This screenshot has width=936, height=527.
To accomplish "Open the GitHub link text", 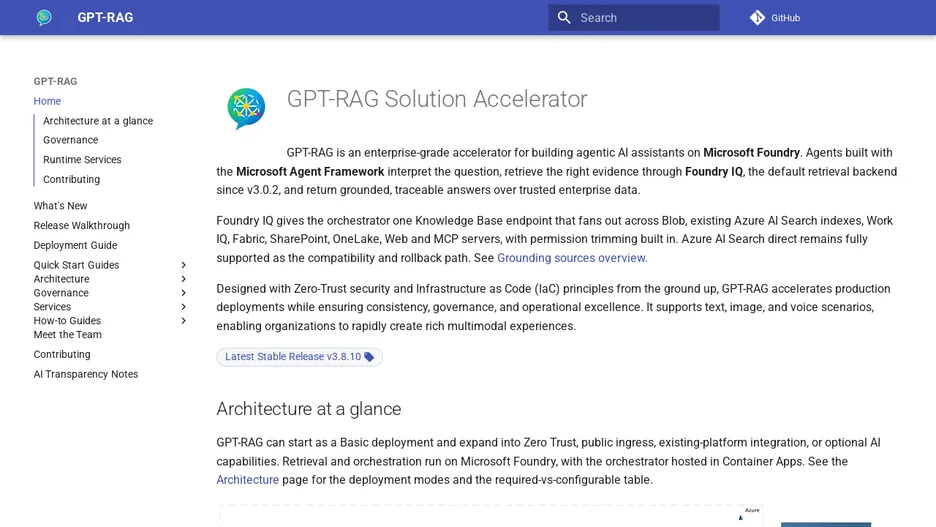I will pos(785,18).
